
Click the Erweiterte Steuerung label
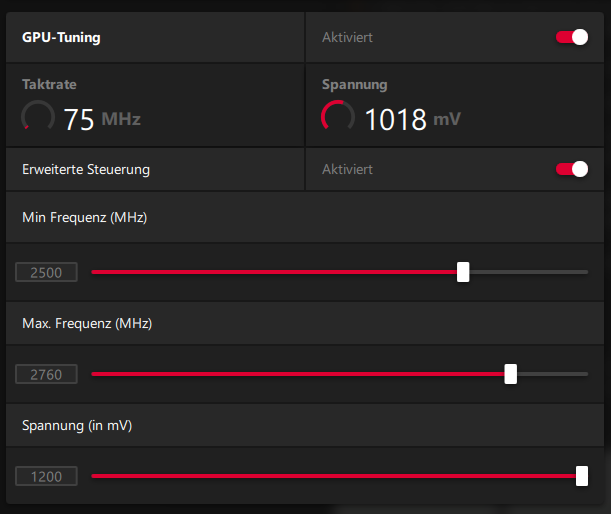point(86,169)
